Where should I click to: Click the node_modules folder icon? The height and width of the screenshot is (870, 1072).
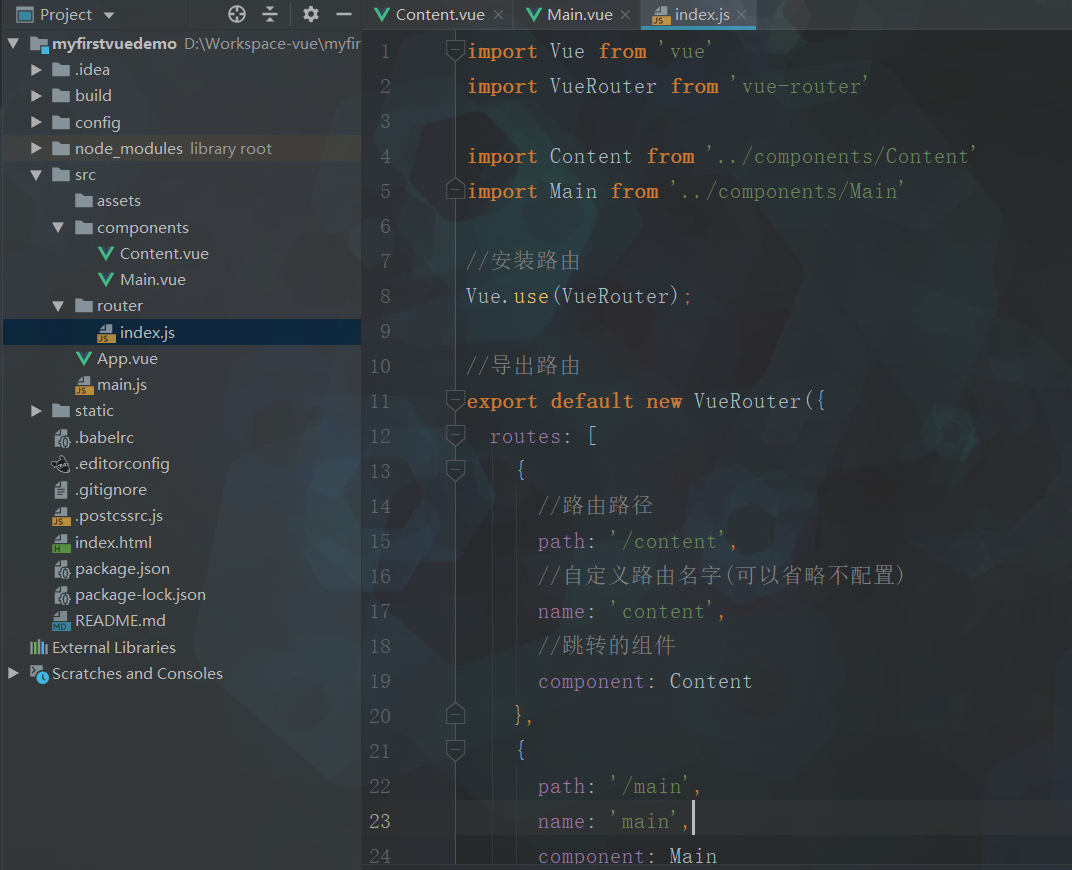[61, 148]
